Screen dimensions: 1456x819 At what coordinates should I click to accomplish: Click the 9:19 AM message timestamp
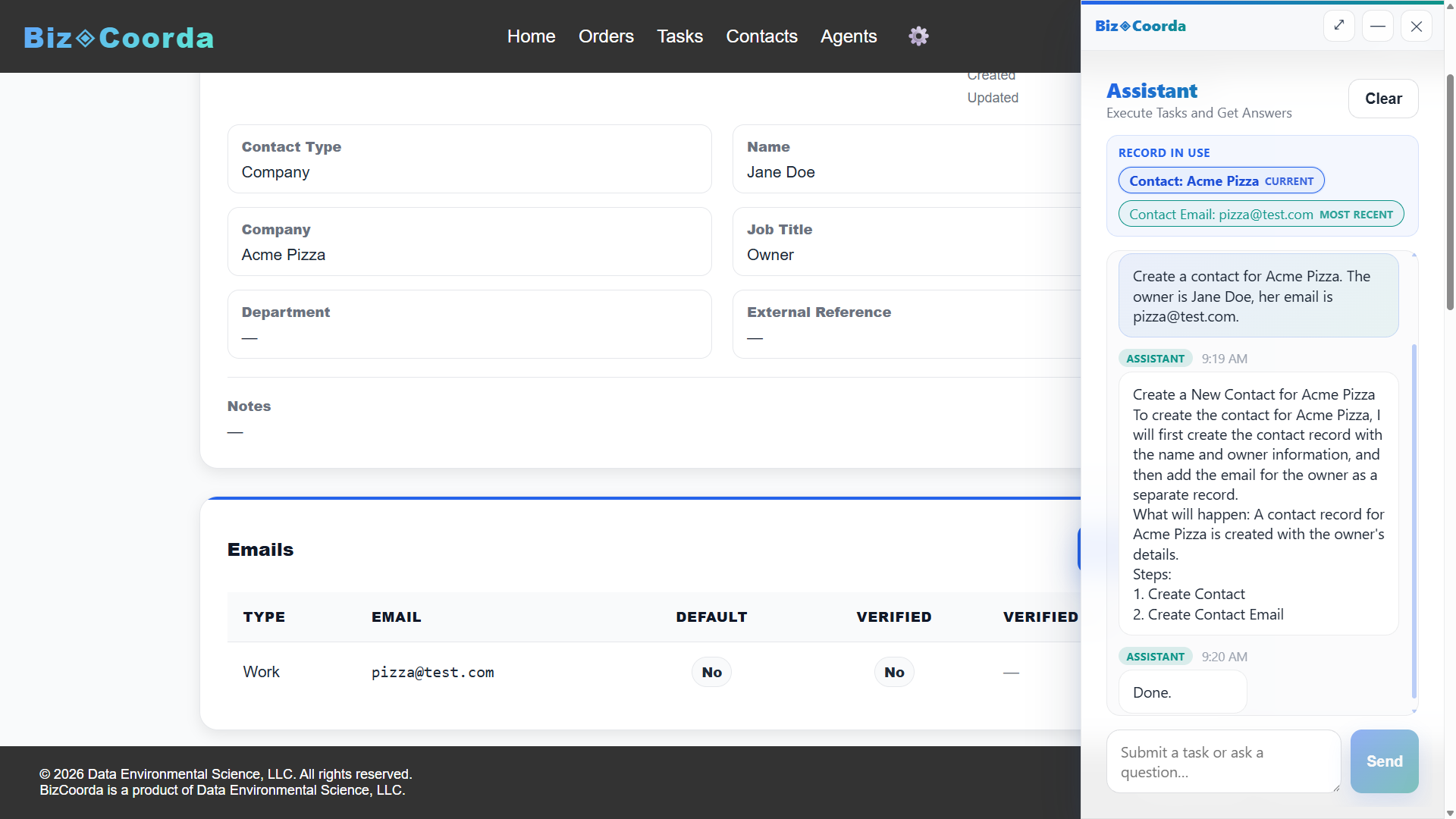(x=1224, y=359)
